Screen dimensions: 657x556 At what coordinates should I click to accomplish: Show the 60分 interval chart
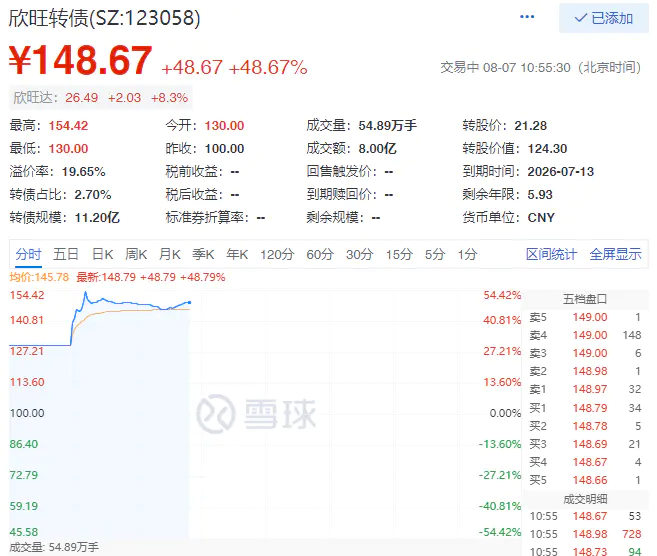tap(320, 254)
